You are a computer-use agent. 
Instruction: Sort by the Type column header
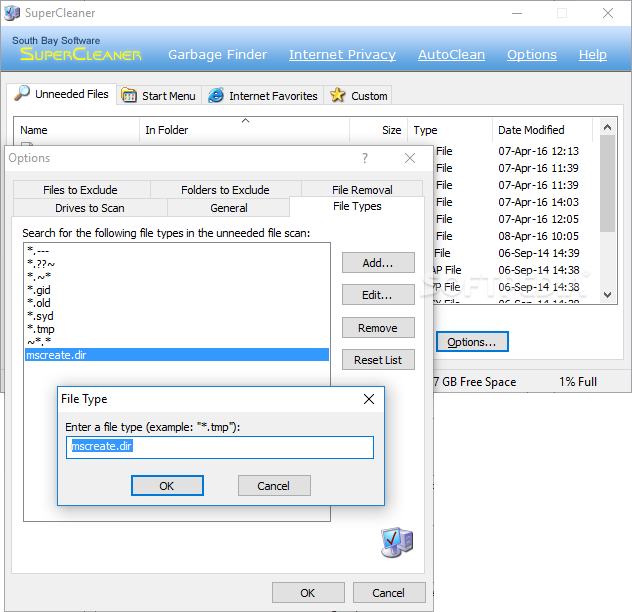[450, 130]
